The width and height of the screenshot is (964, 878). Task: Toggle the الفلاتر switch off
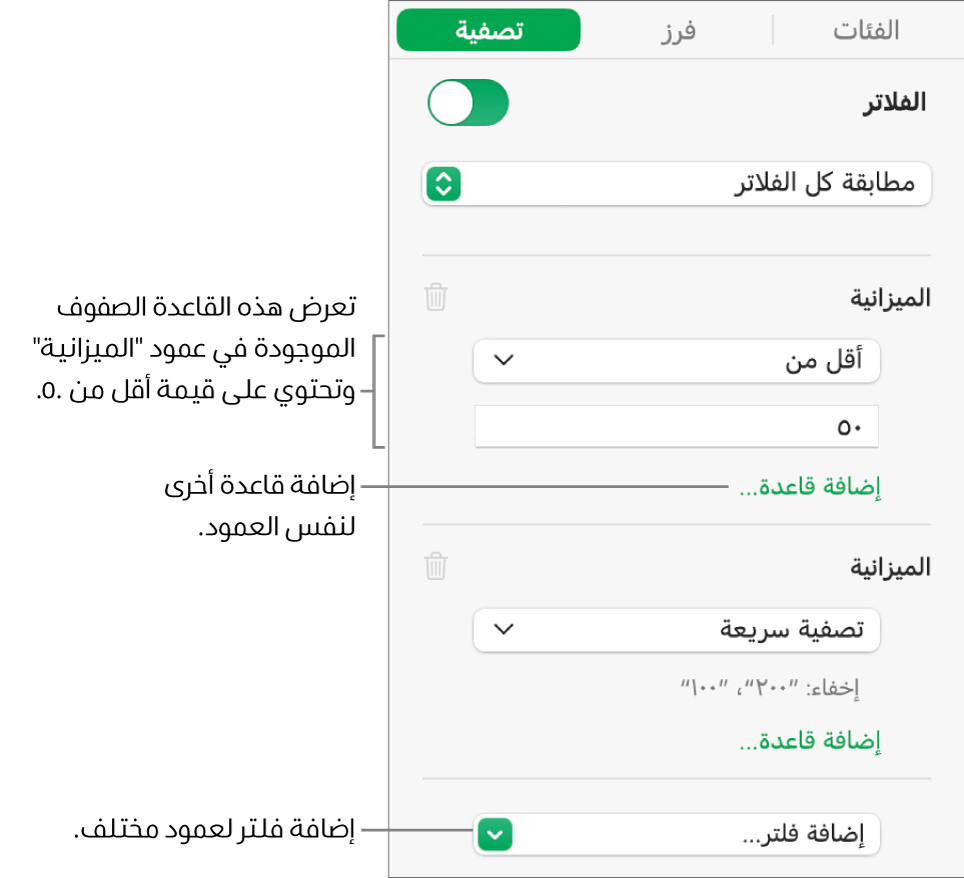[468, 104]
